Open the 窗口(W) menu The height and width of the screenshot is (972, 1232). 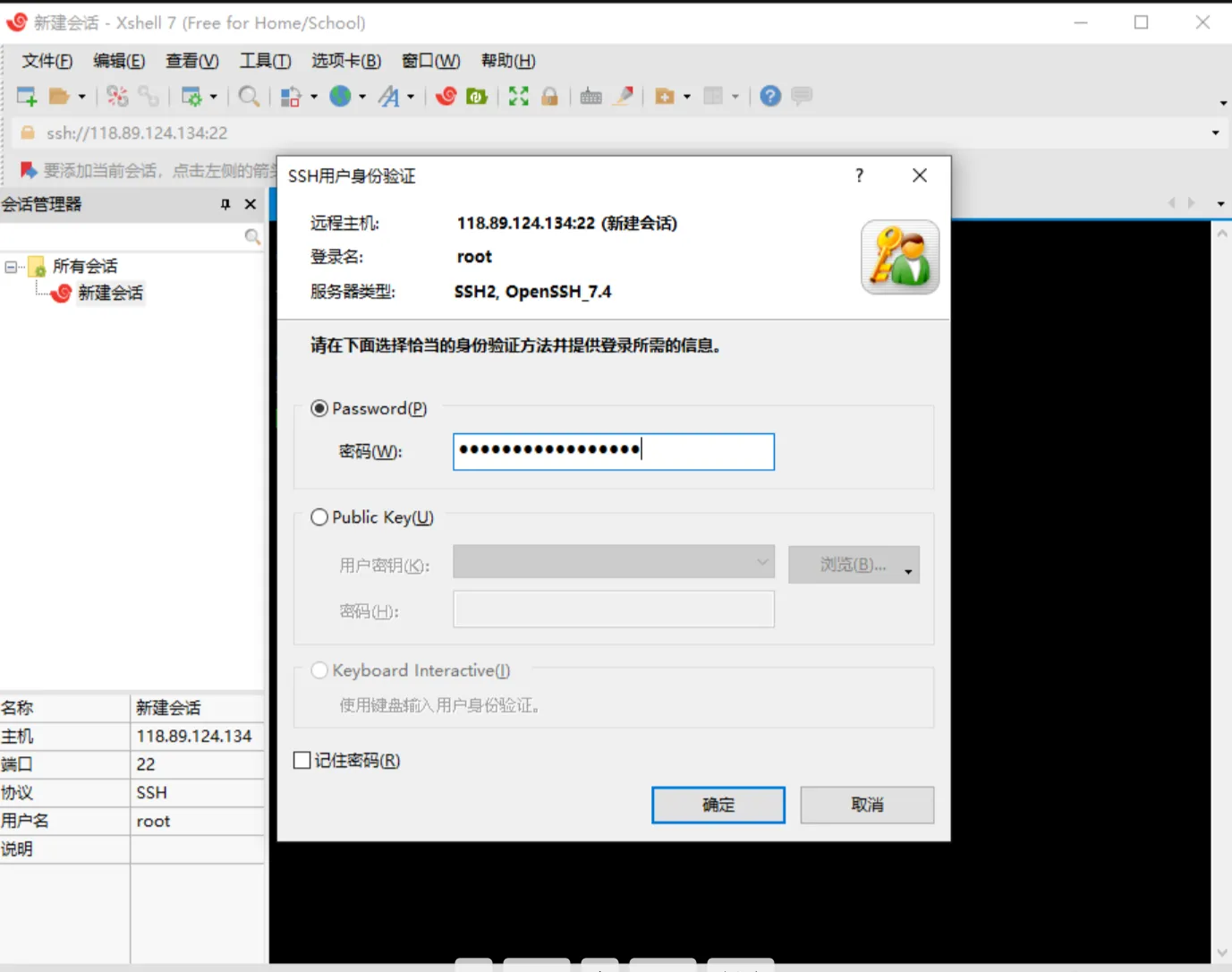pyautogui.click(x=431, y=61)
